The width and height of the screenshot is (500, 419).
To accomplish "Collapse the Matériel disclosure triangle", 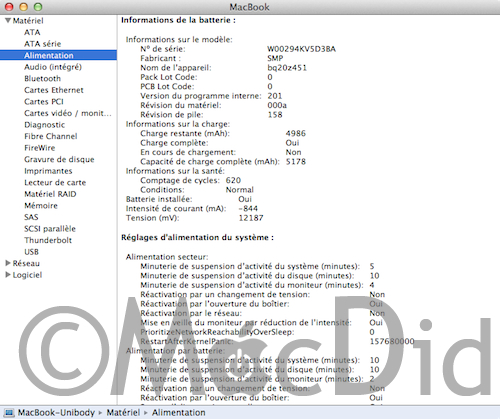I will pyautogui.click(x=8, y=21).
